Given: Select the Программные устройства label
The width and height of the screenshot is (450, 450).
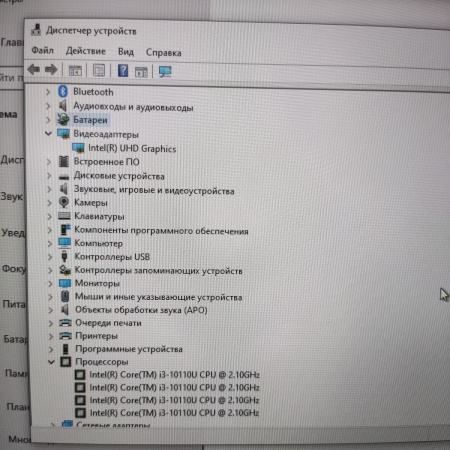Looking at the screenshot, I should click(x=129, y=349).
